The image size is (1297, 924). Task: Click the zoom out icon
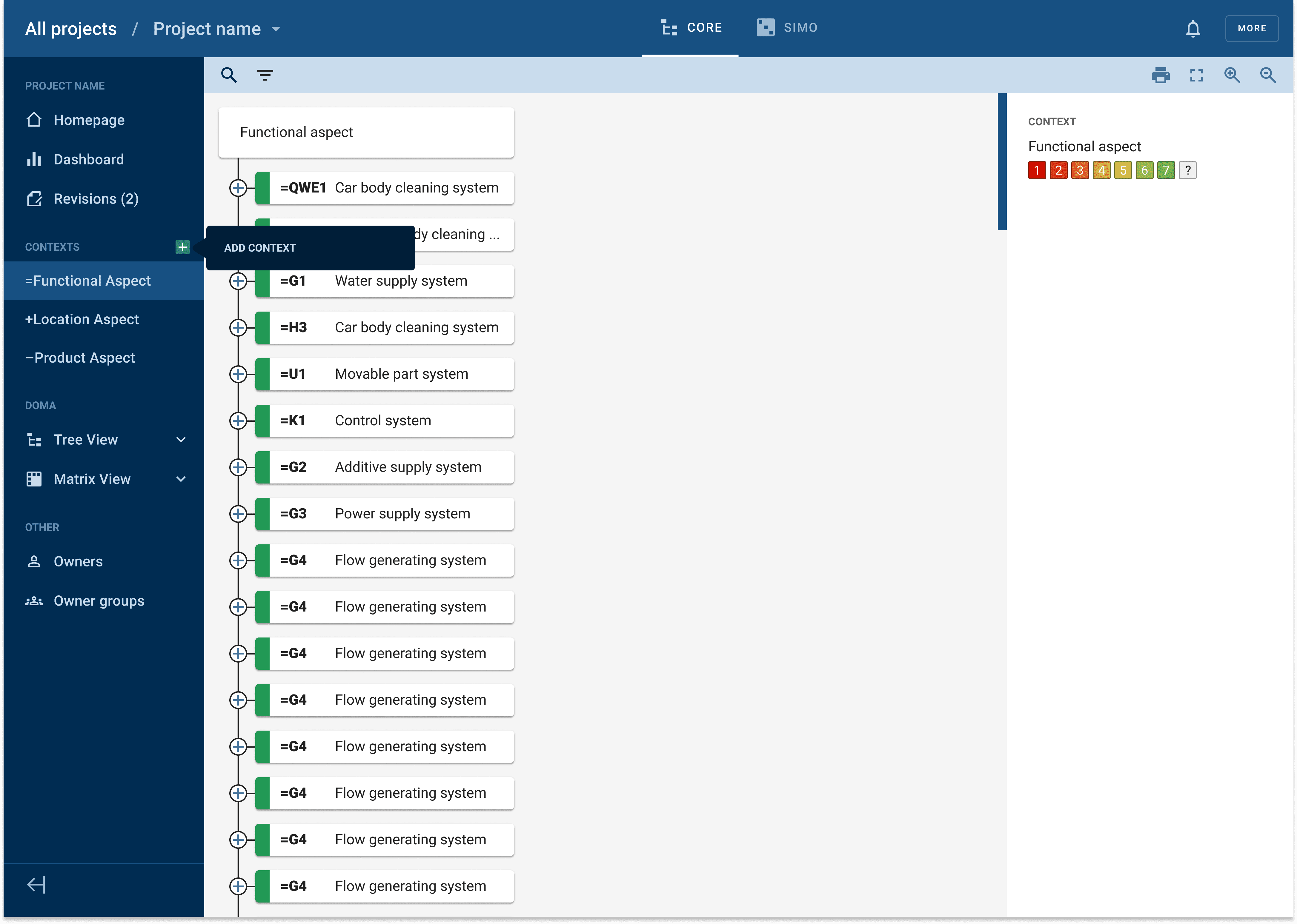tap(1267, 75)
